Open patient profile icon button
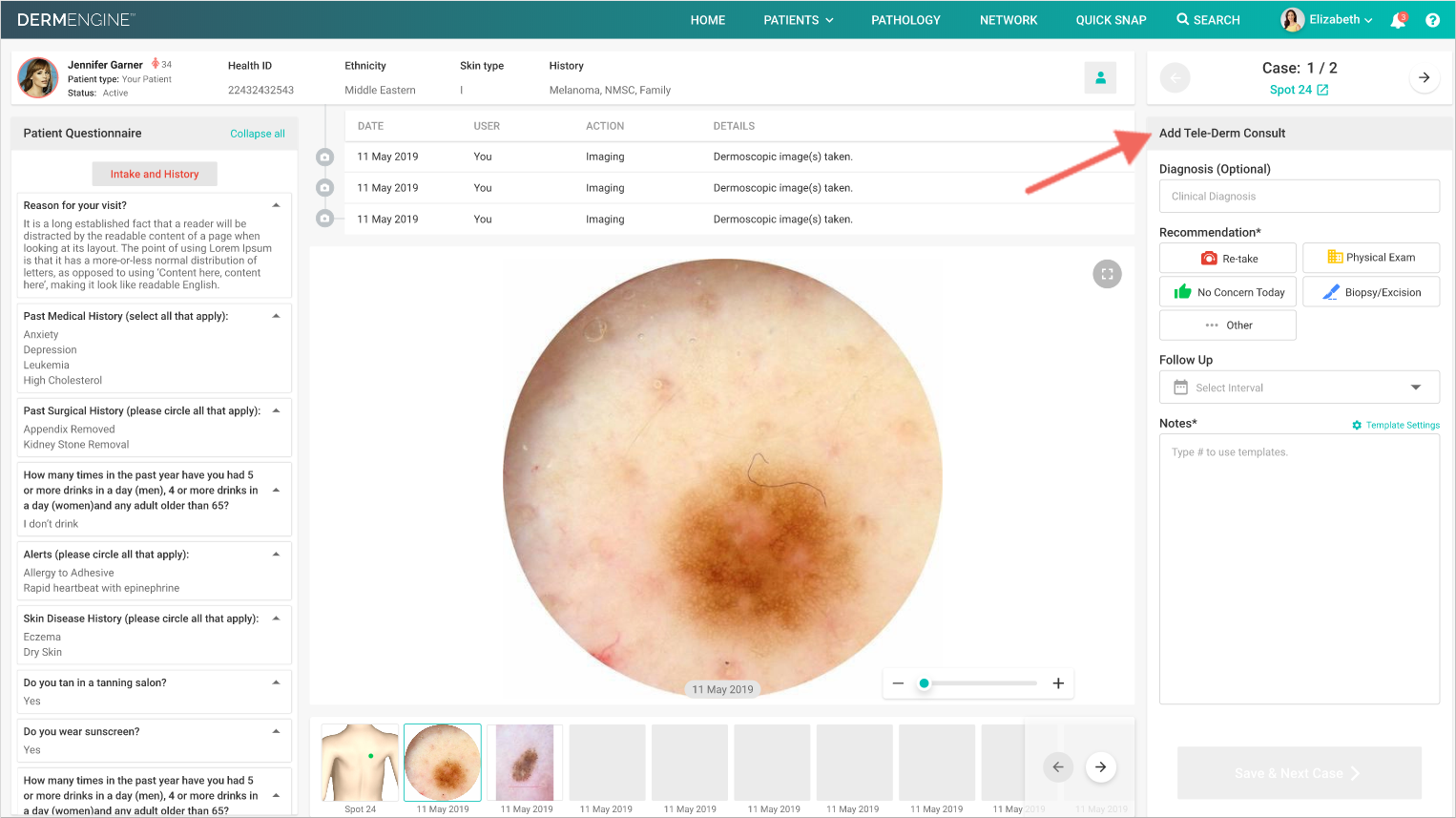Image resolution: width=1456 pixels, height=818 pixels. (x=1100, y=77)
